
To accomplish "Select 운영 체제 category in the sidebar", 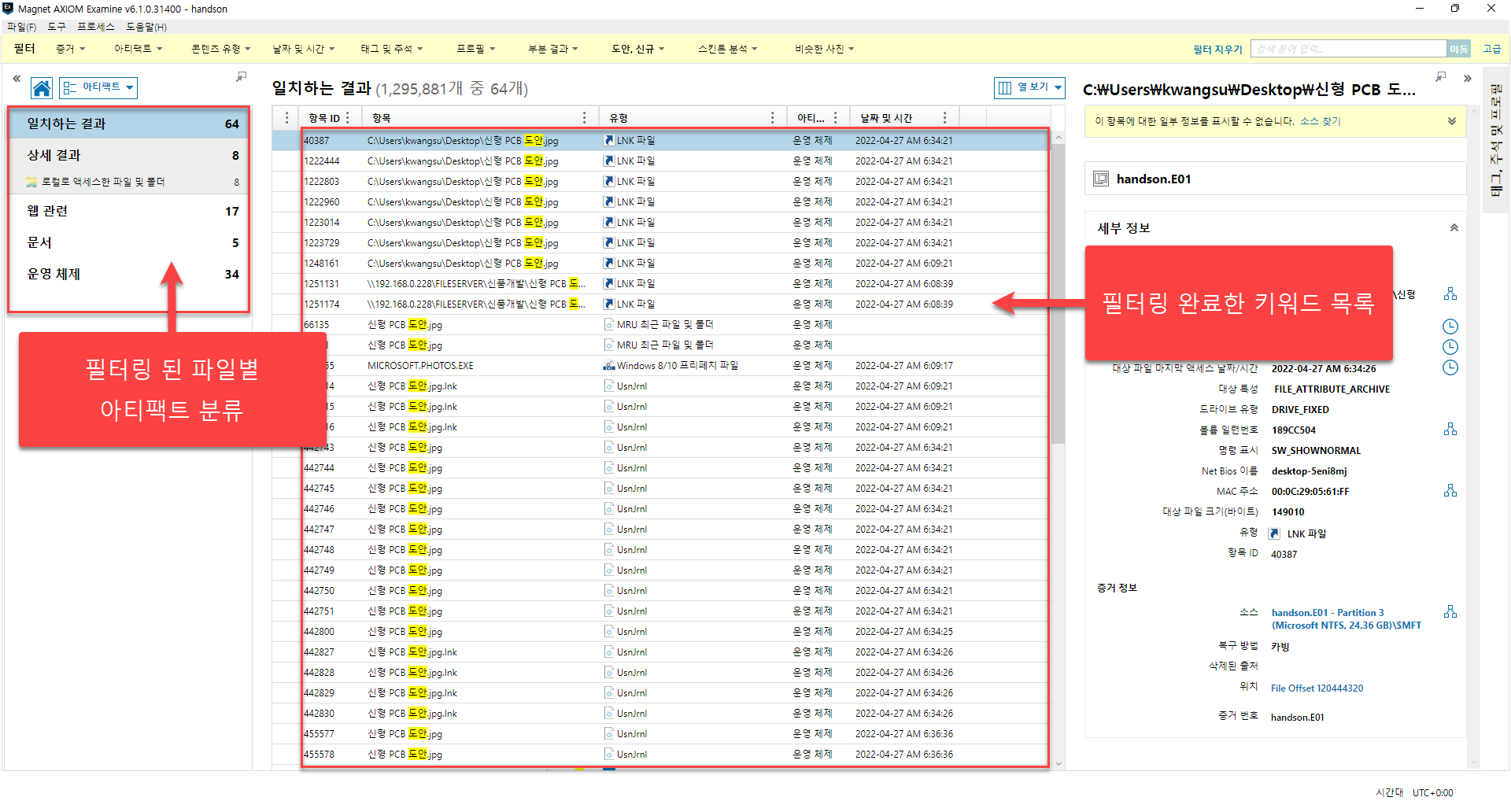I will point(54,275).
